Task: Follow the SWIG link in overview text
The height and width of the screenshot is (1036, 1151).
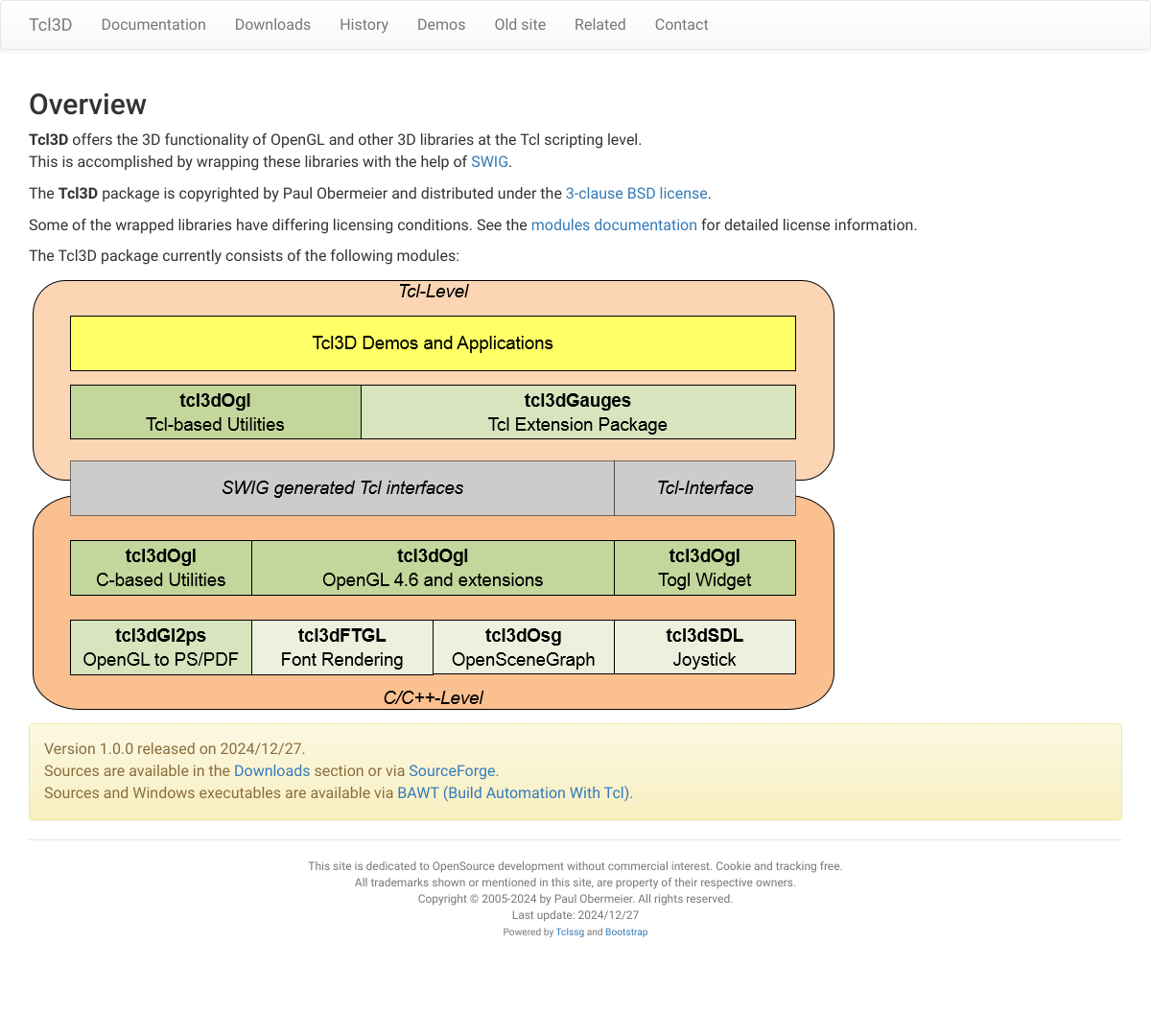Action: coord(489,162)
